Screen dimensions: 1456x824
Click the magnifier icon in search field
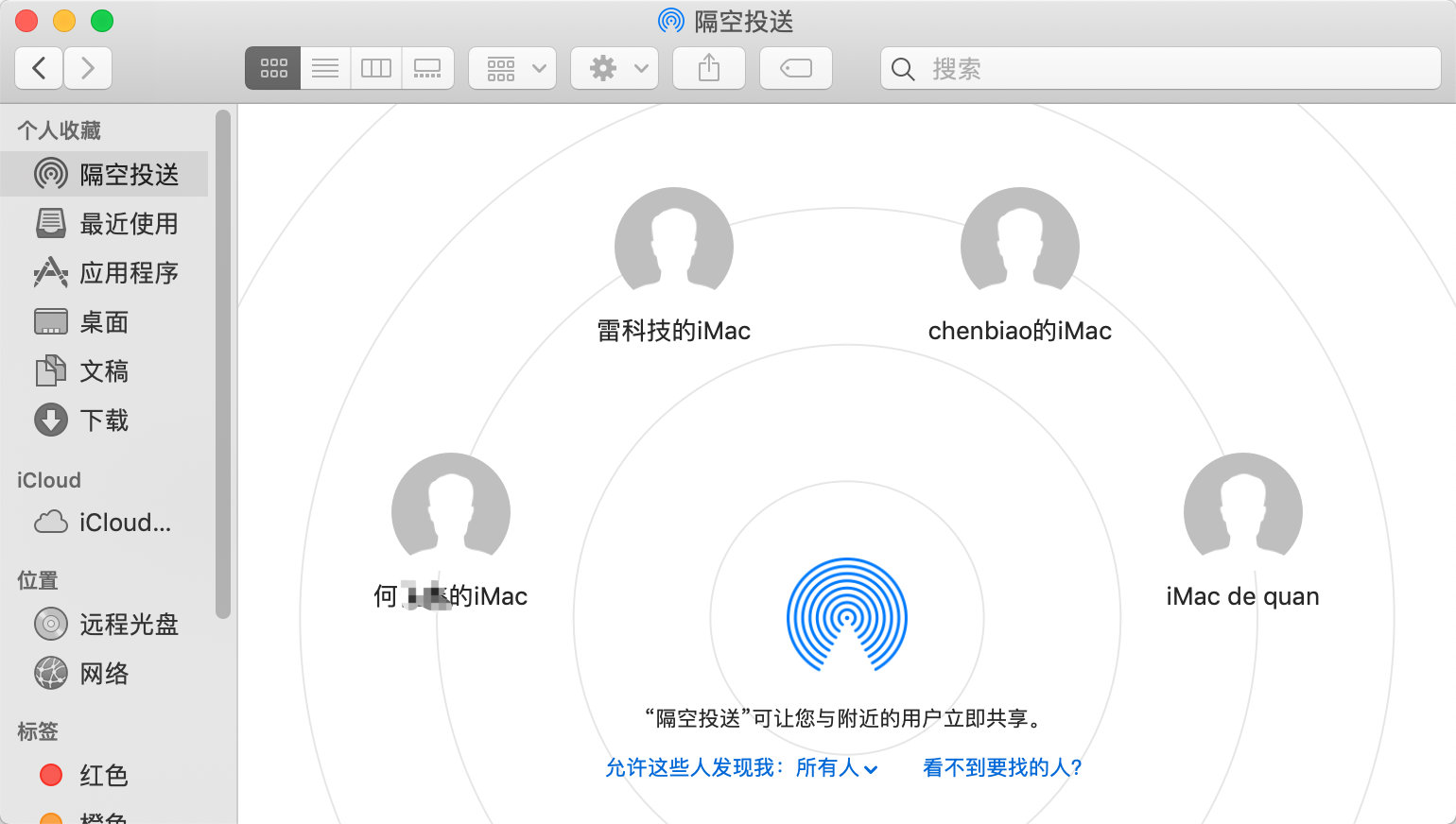pyautogui.click(x=903, y=69)
